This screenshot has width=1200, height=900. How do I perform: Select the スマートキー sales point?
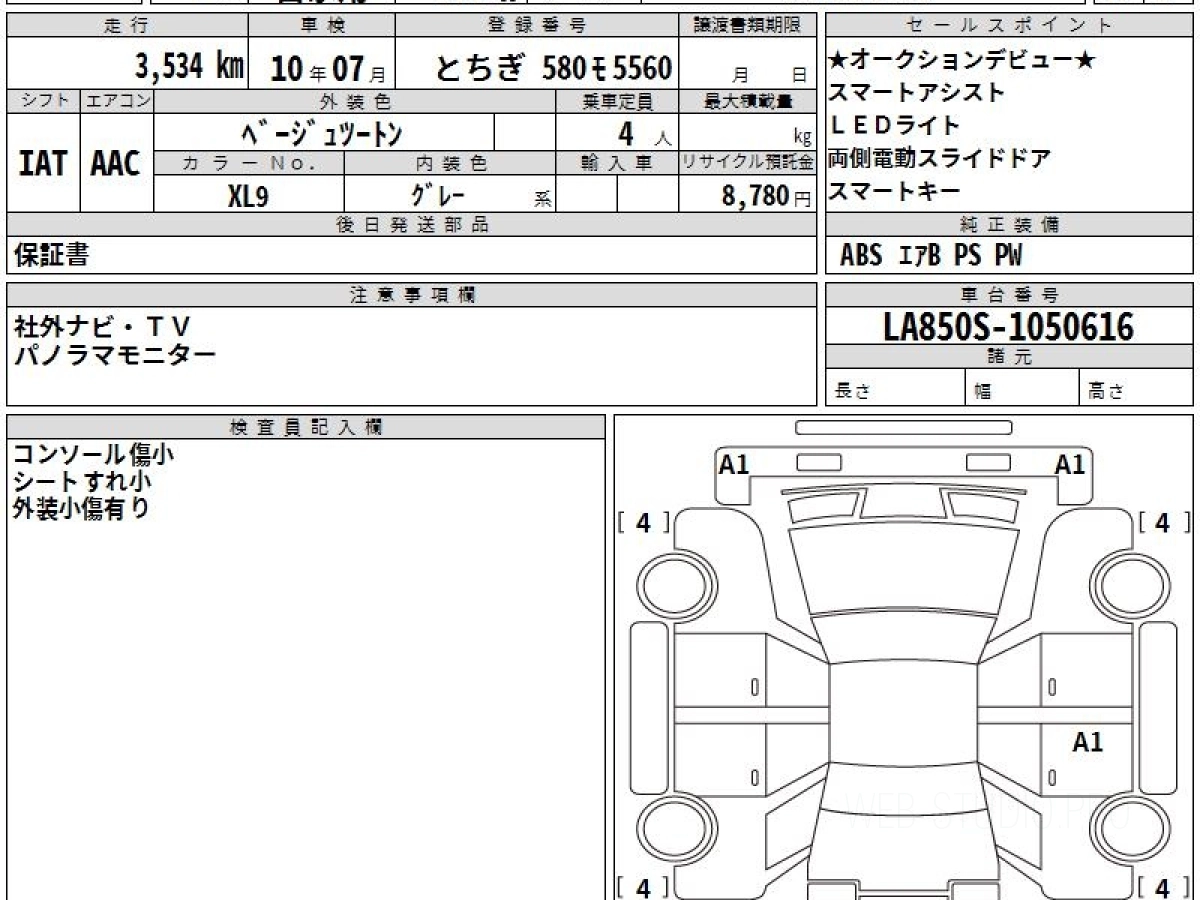tap(894, 191)
